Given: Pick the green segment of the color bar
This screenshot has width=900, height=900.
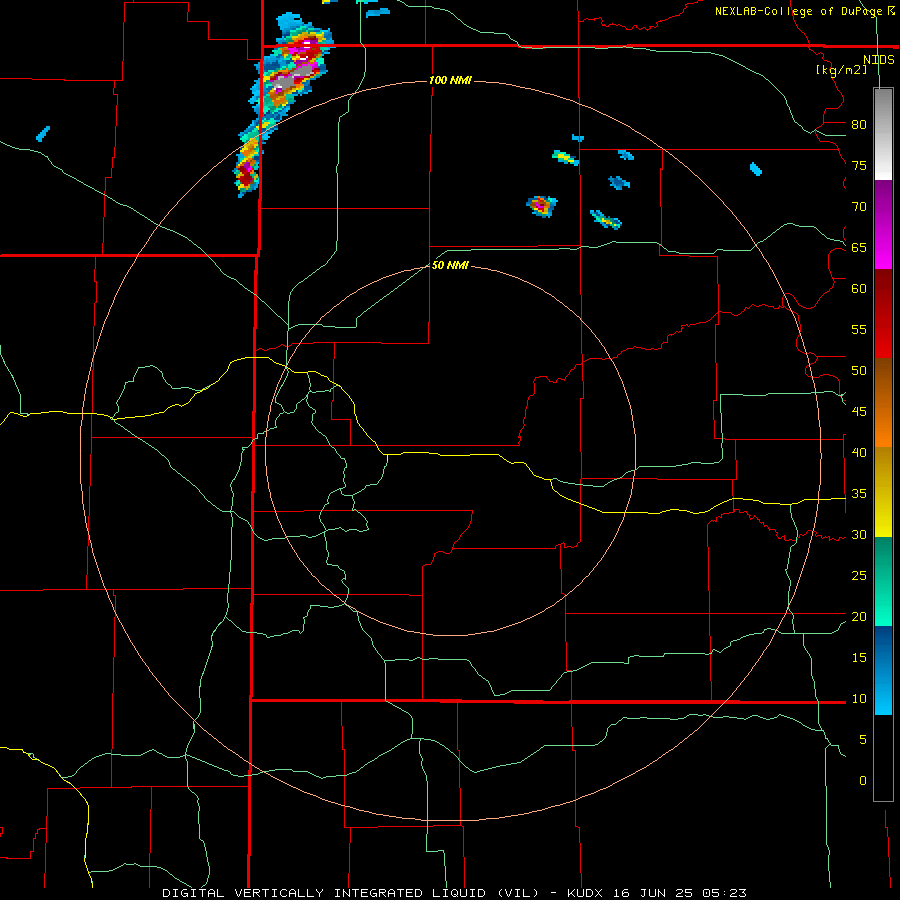Looking at the screenshot, I should pyautogui.click(x=883, y=581).
